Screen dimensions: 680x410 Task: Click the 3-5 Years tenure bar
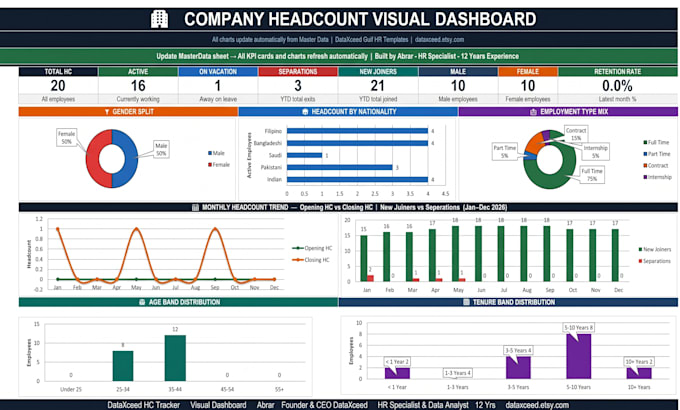tap(518, 367)
